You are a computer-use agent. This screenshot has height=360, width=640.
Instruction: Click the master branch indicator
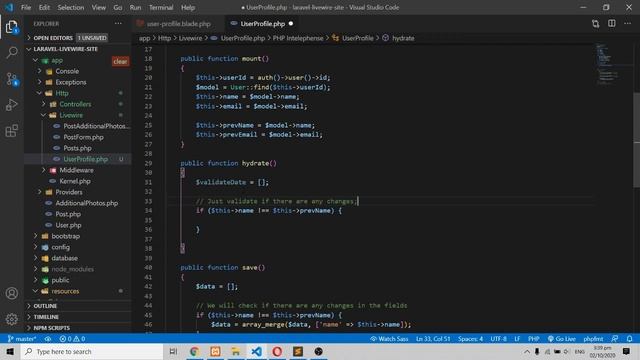tap(22, 339)
